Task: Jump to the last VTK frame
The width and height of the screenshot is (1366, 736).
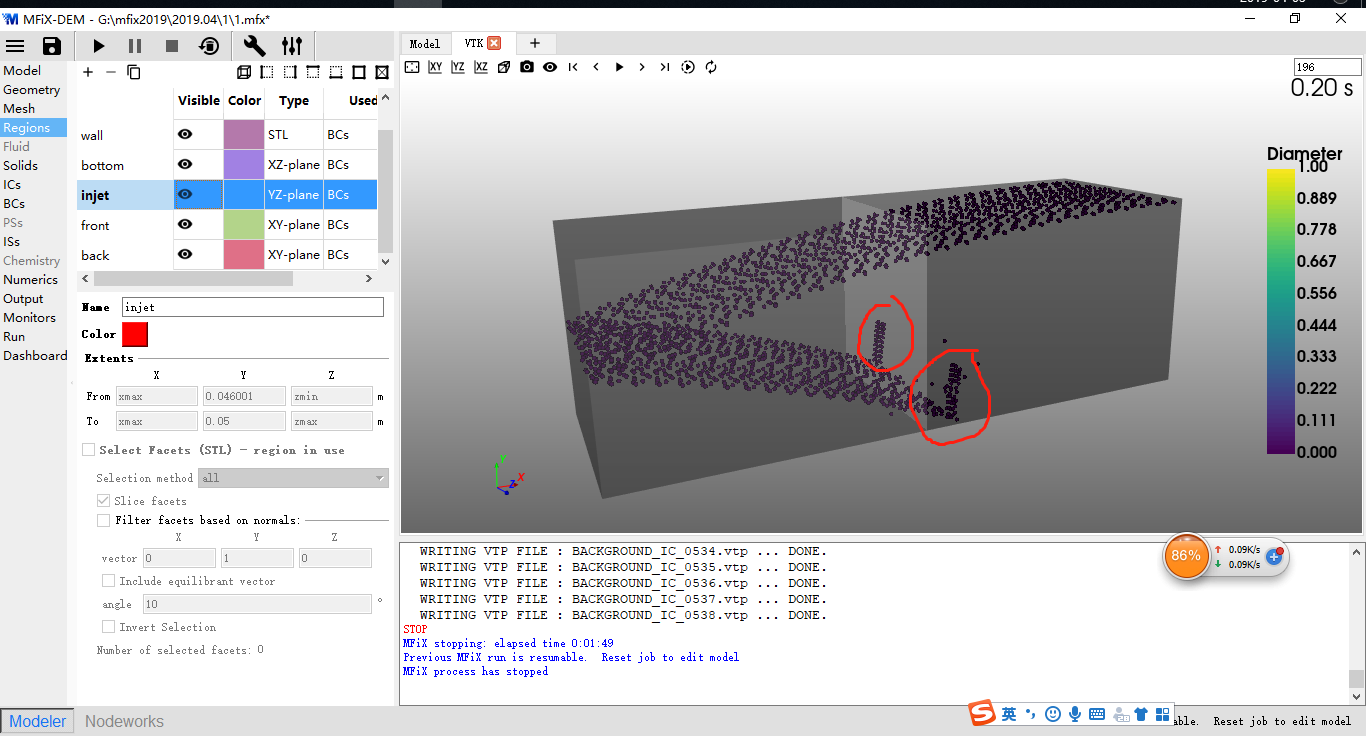Action: coord(664,67)
